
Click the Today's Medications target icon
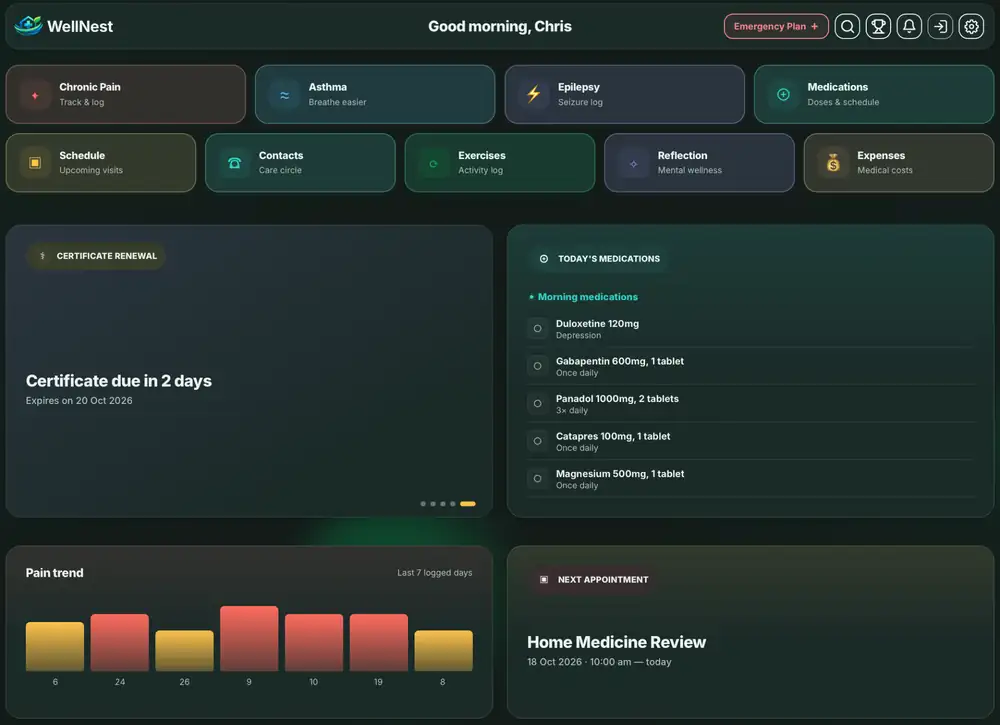[x=544, y=259]
